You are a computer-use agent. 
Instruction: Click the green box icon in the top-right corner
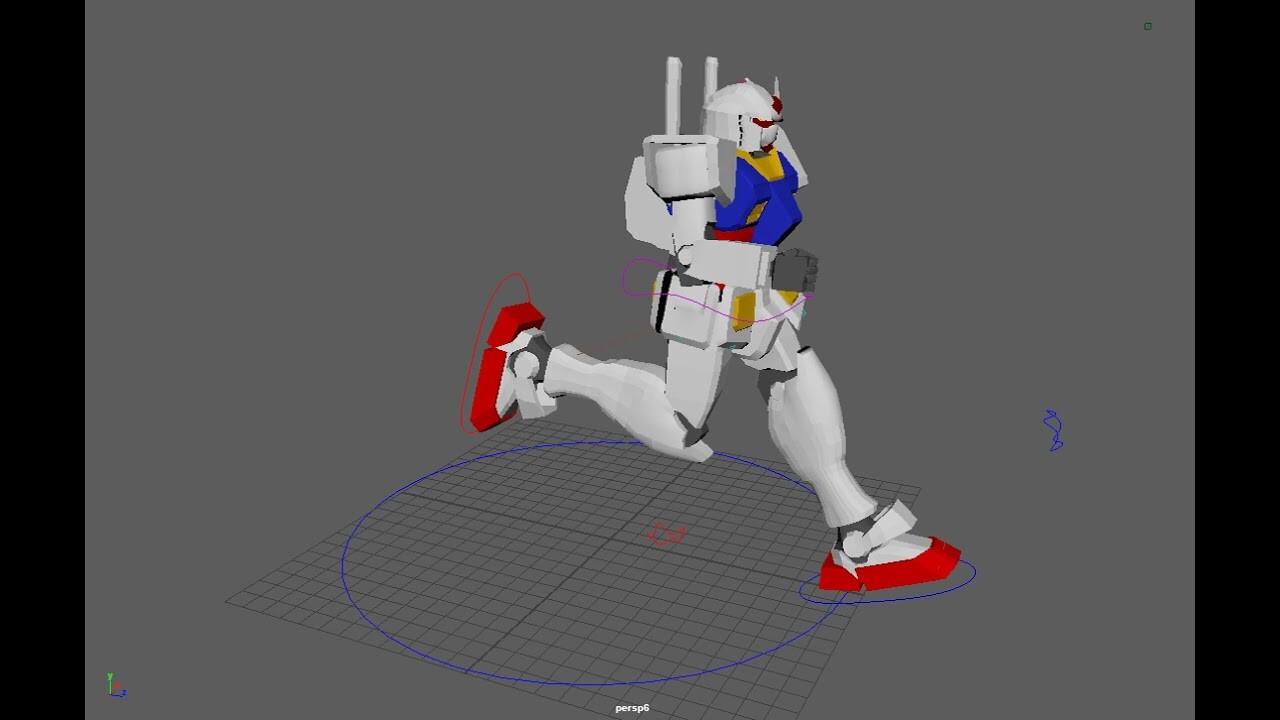click(x=1148, y=26)
